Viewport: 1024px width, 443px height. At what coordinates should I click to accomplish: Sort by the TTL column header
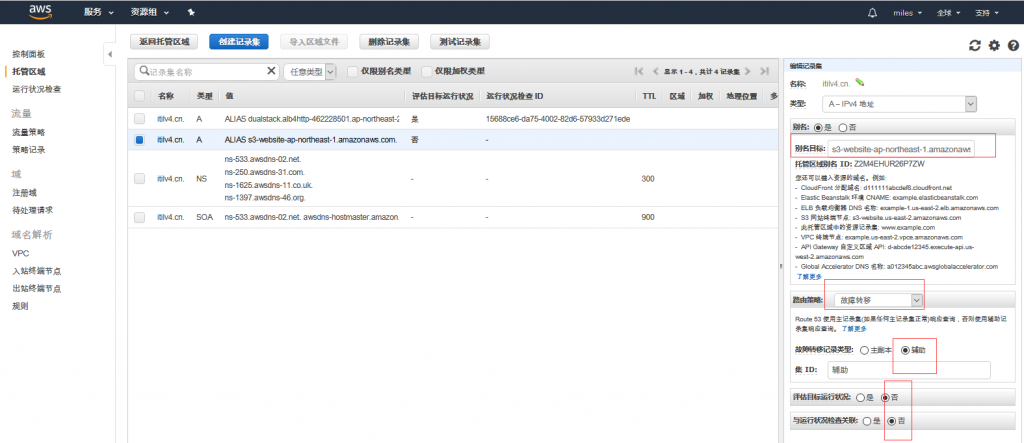pyautogui.click(x=648, y=96)
